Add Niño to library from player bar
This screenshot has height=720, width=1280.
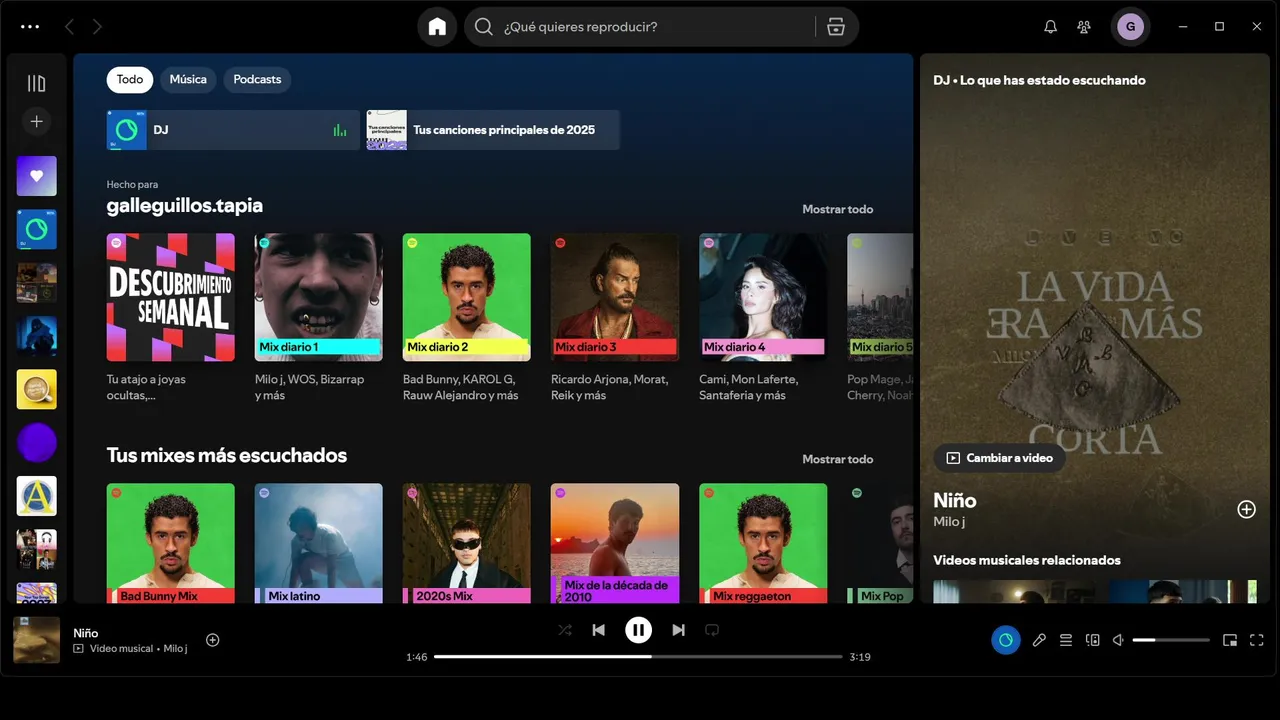[212, 640]
